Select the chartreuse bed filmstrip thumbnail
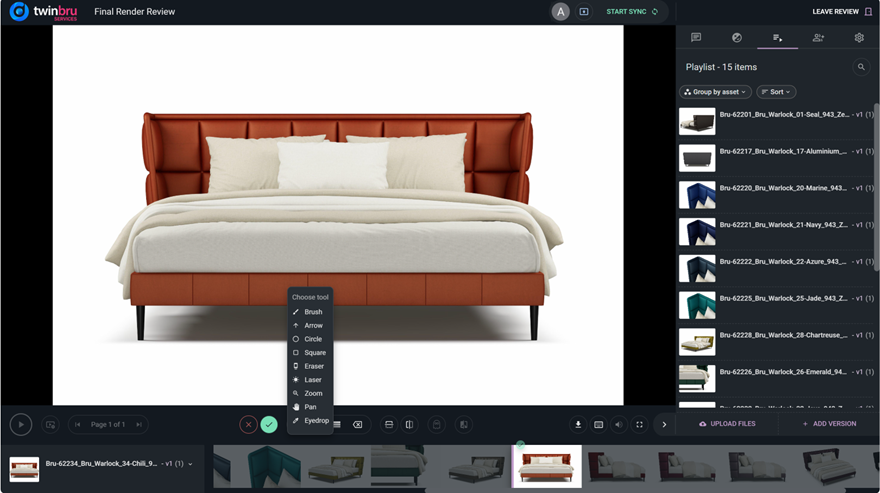This screenshot has height=493, width=880. pos(337,466)
